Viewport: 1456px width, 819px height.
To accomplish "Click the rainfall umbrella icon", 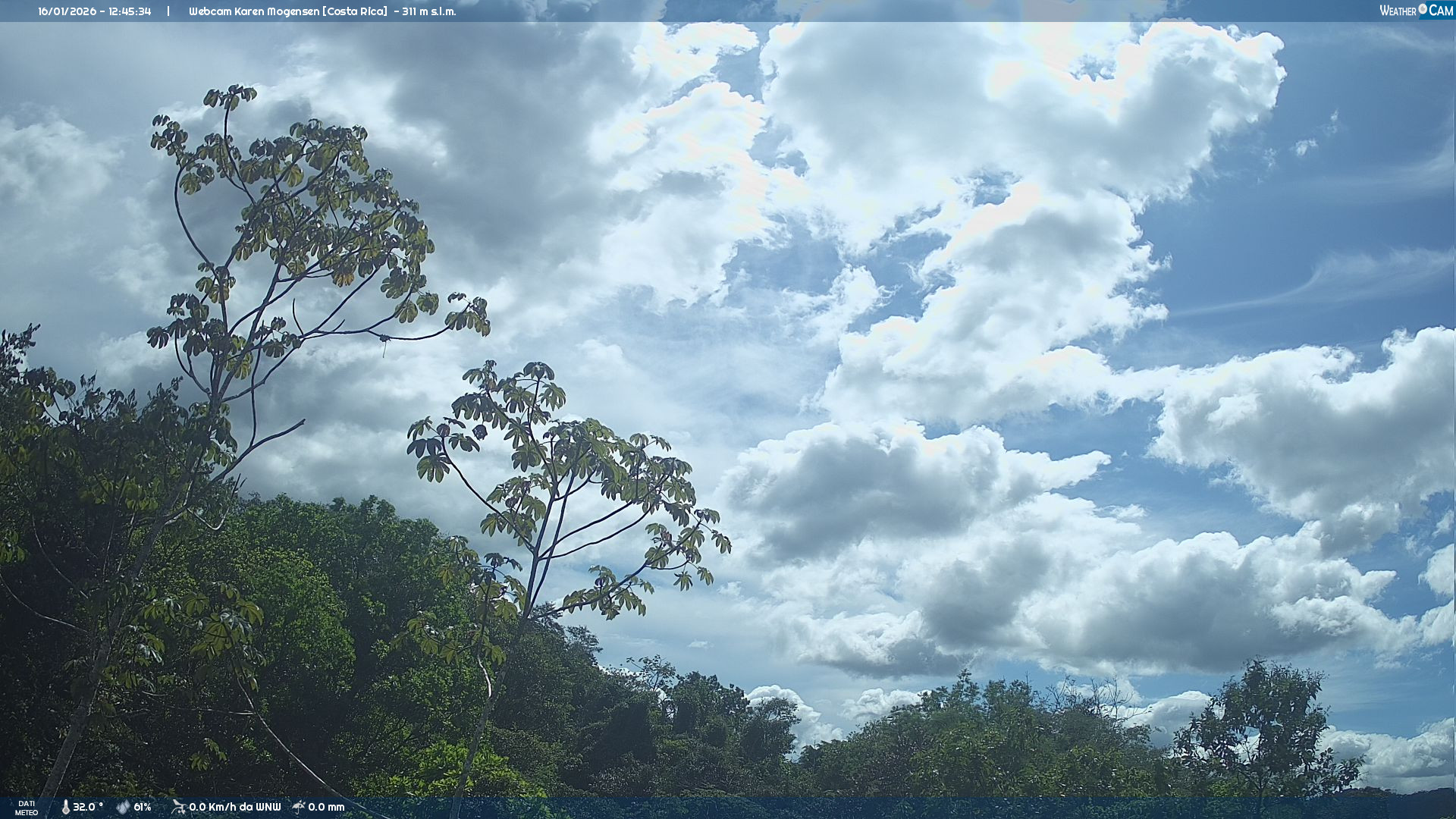I will point(299,807).
